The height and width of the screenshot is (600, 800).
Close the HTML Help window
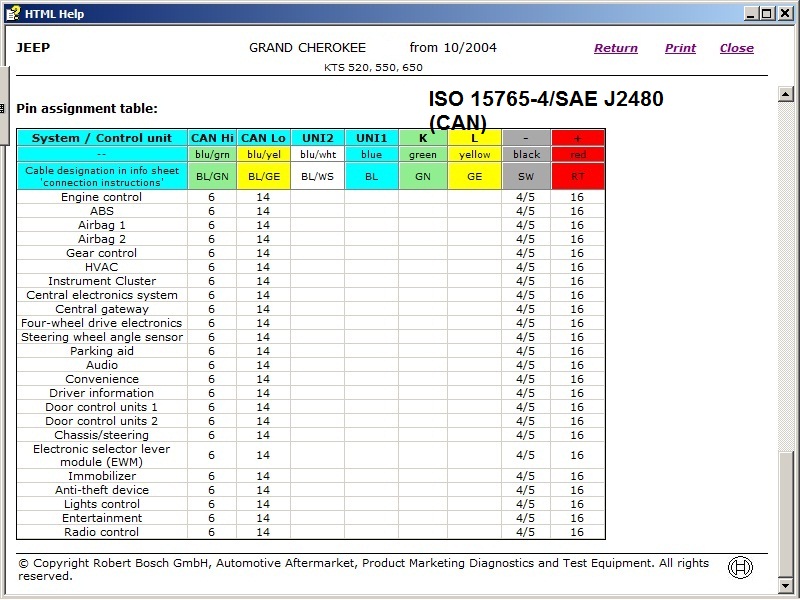785,13
